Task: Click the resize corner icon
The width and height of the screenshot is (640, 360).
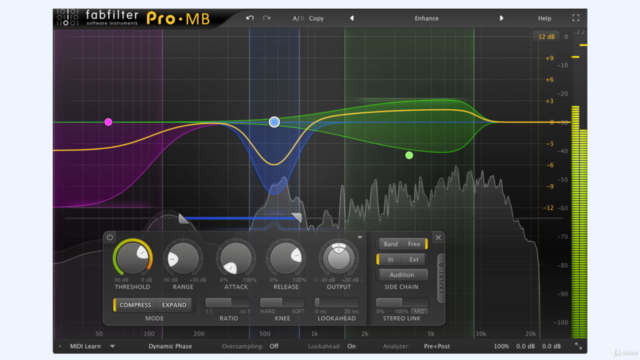Action: coord(578,346)
